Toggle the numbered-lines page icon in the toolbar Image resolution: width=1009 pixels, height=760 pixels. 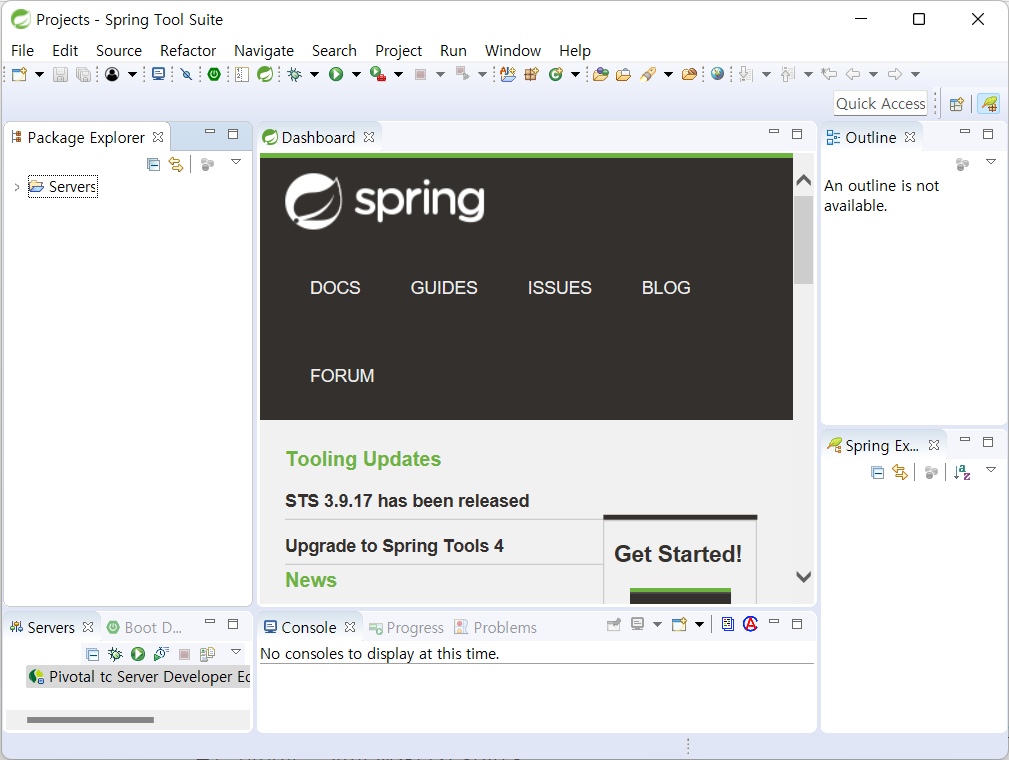point(241,74)
